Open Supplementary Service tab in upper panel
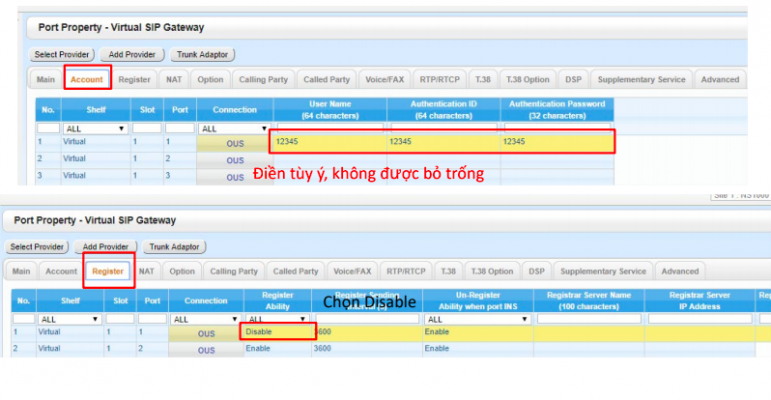Image resolution: width=771 pixels, height=400 pixels. coord(642,79)
